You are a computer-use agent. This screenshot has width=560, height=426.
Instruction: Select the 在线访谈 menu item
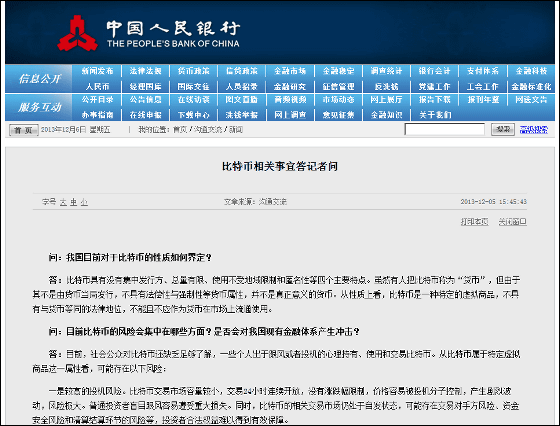(x=194, y=100)
